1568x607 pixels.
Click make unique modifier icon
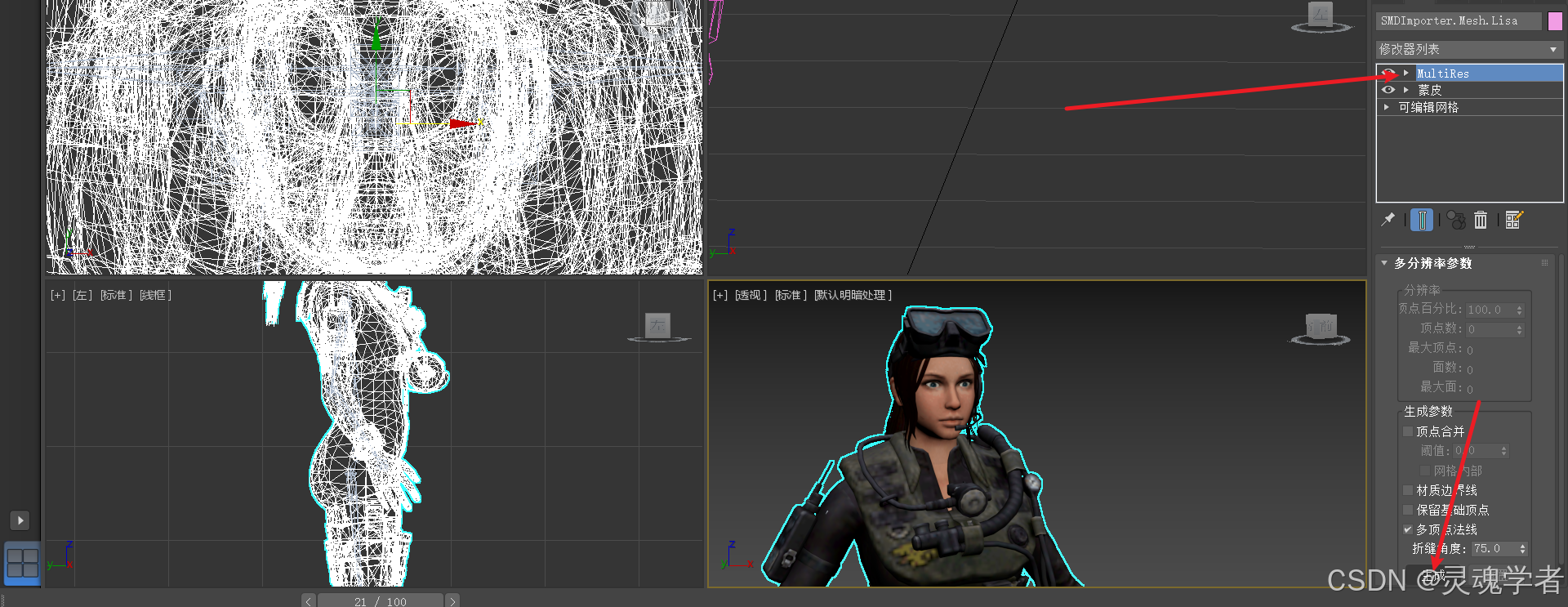click(1455, 220)
